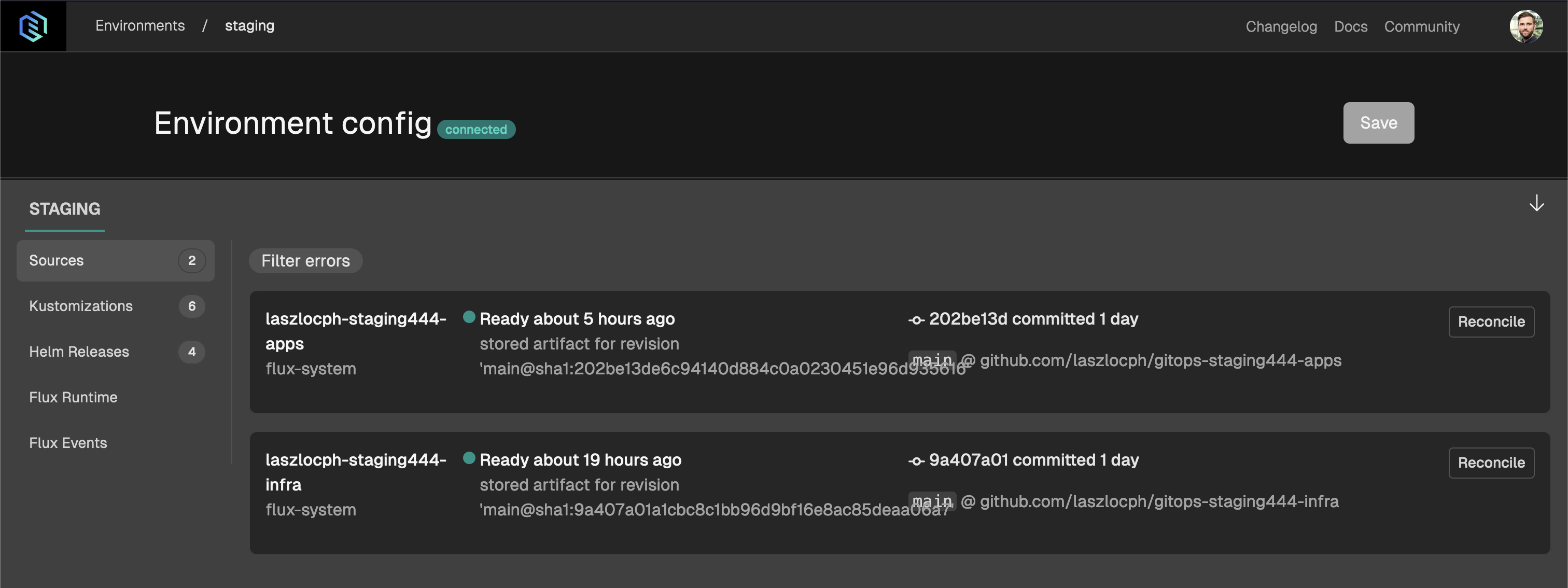The image size is (1568, 588).
Task: Expand the Flux Runtime section
Action: [x=73, y=398]
